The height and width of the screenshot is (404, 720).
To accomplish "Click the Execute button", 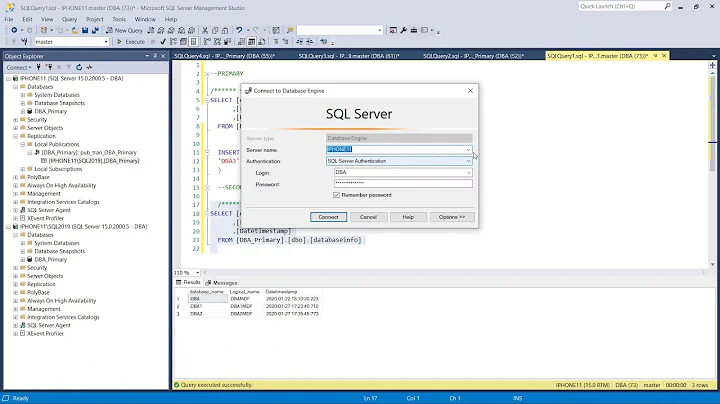I will [131, 42].
